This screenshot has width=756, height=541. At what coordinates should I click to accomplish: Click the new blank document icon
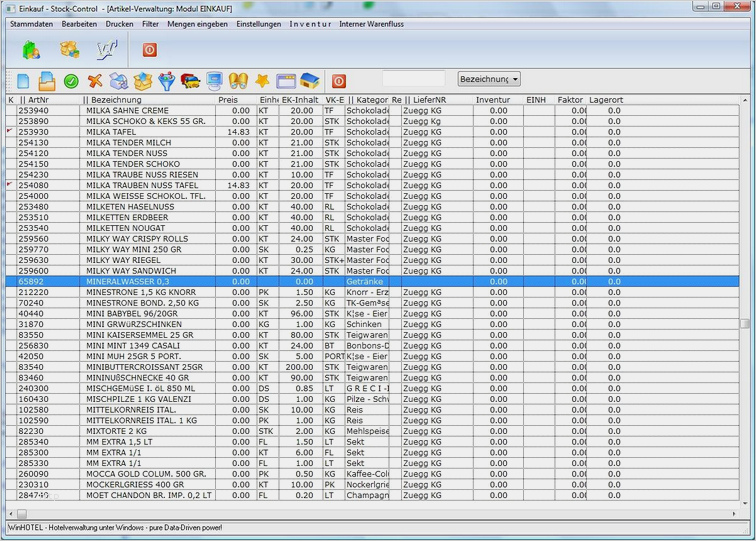tap(22, 81)
